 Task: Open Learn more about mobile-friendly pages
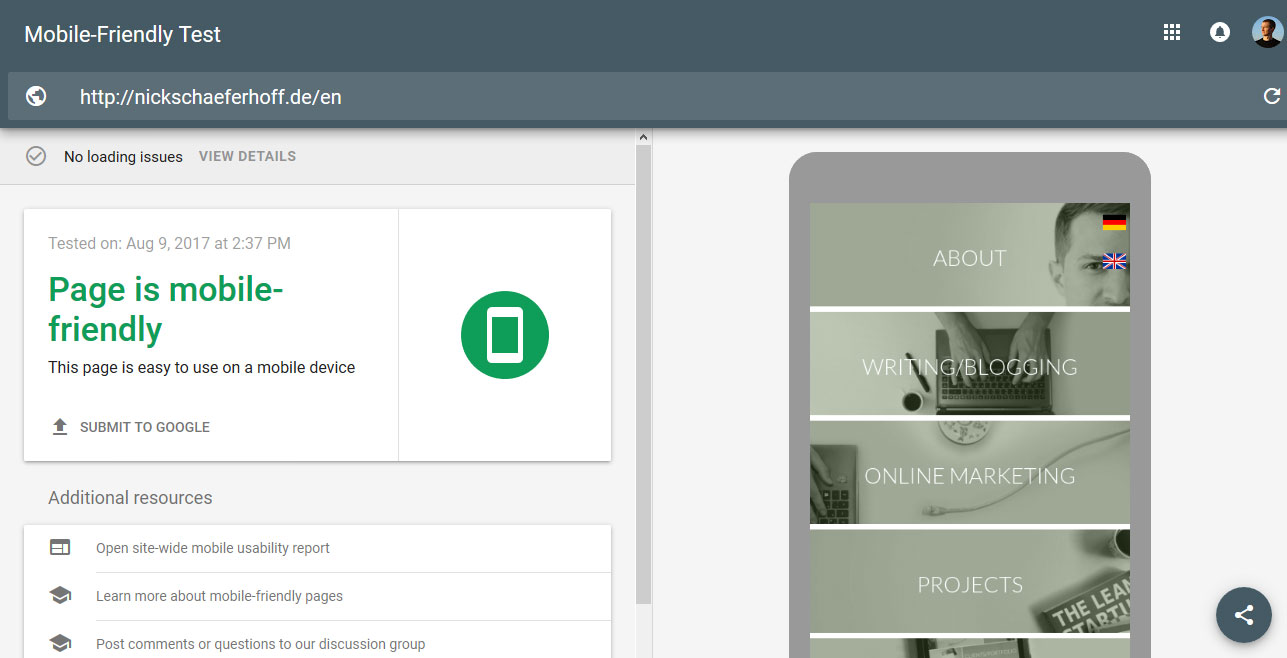(x=219, y=596)
